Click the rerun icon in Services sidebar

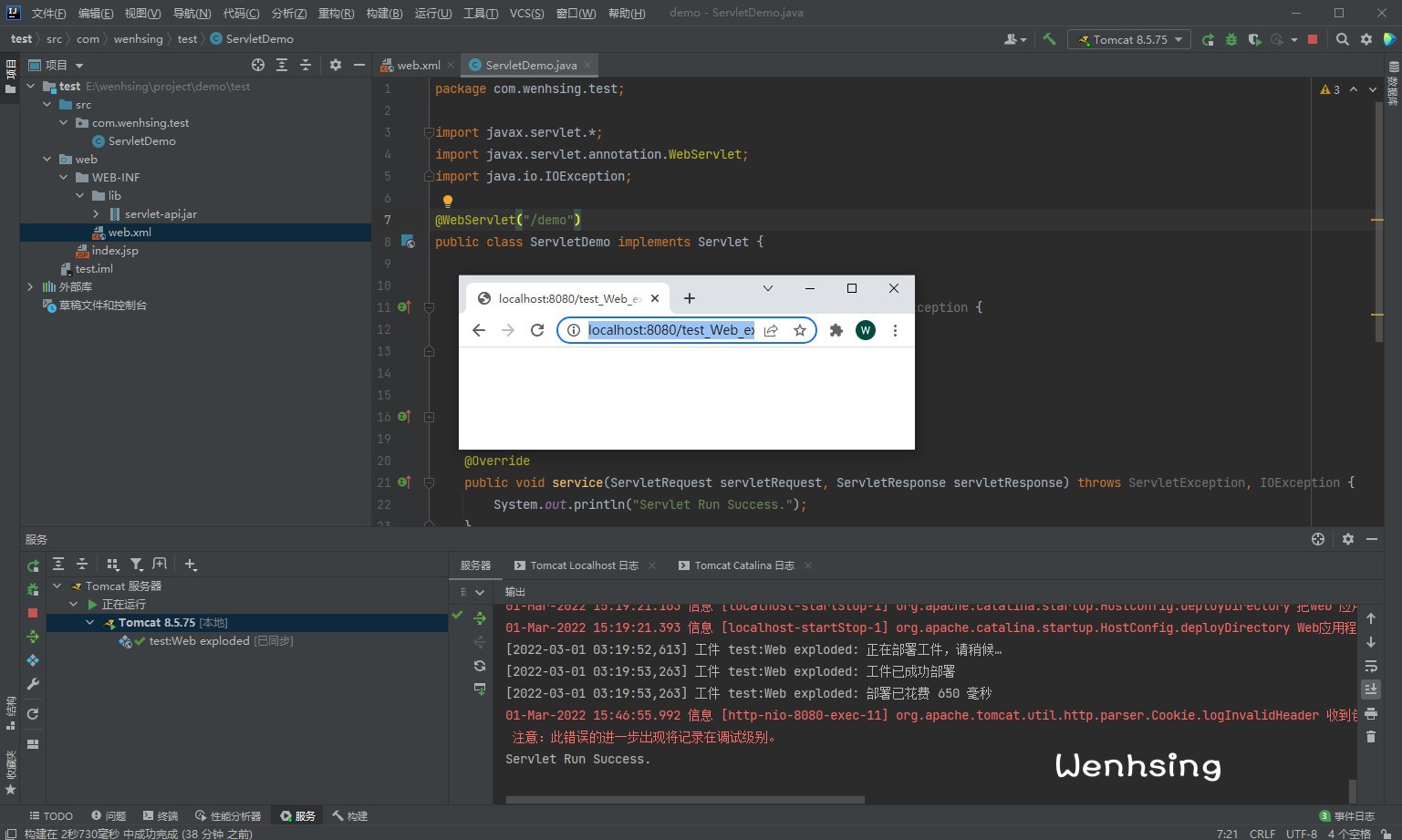33,565
